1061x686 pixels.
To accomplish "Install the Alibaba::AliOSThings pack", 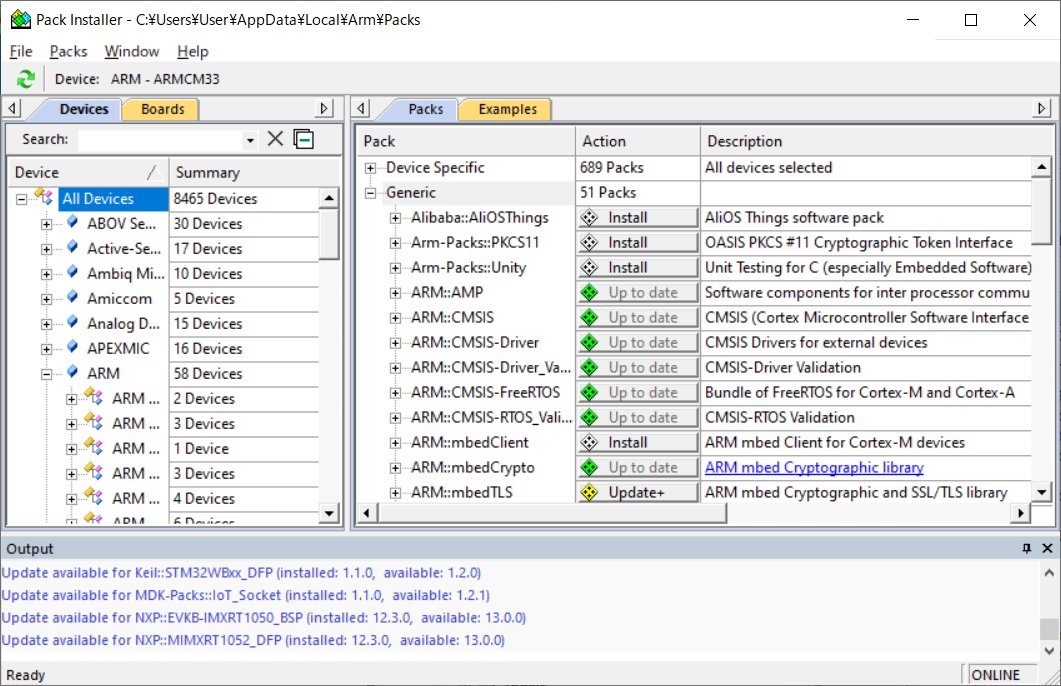I will 637,217.
